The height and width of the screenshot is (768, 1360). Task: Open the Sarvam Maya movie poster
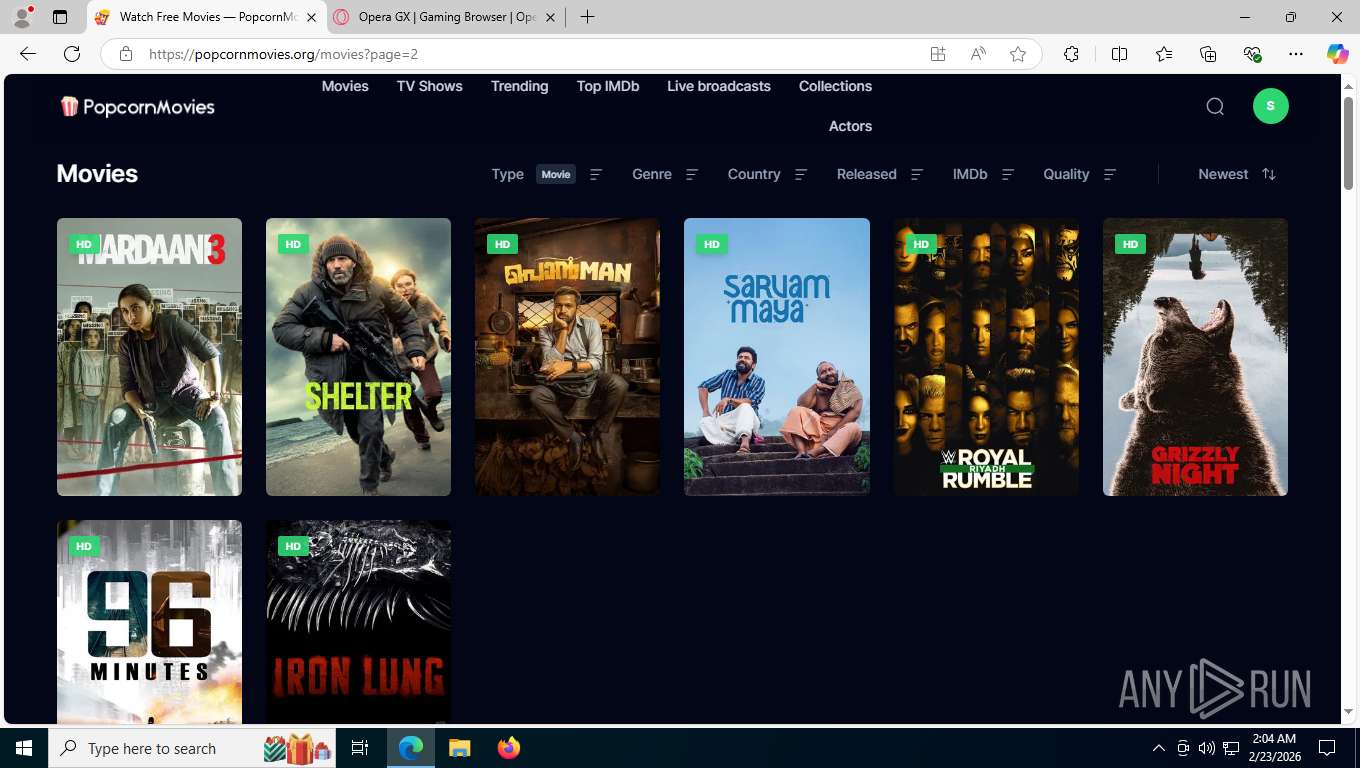pos(777,357)
